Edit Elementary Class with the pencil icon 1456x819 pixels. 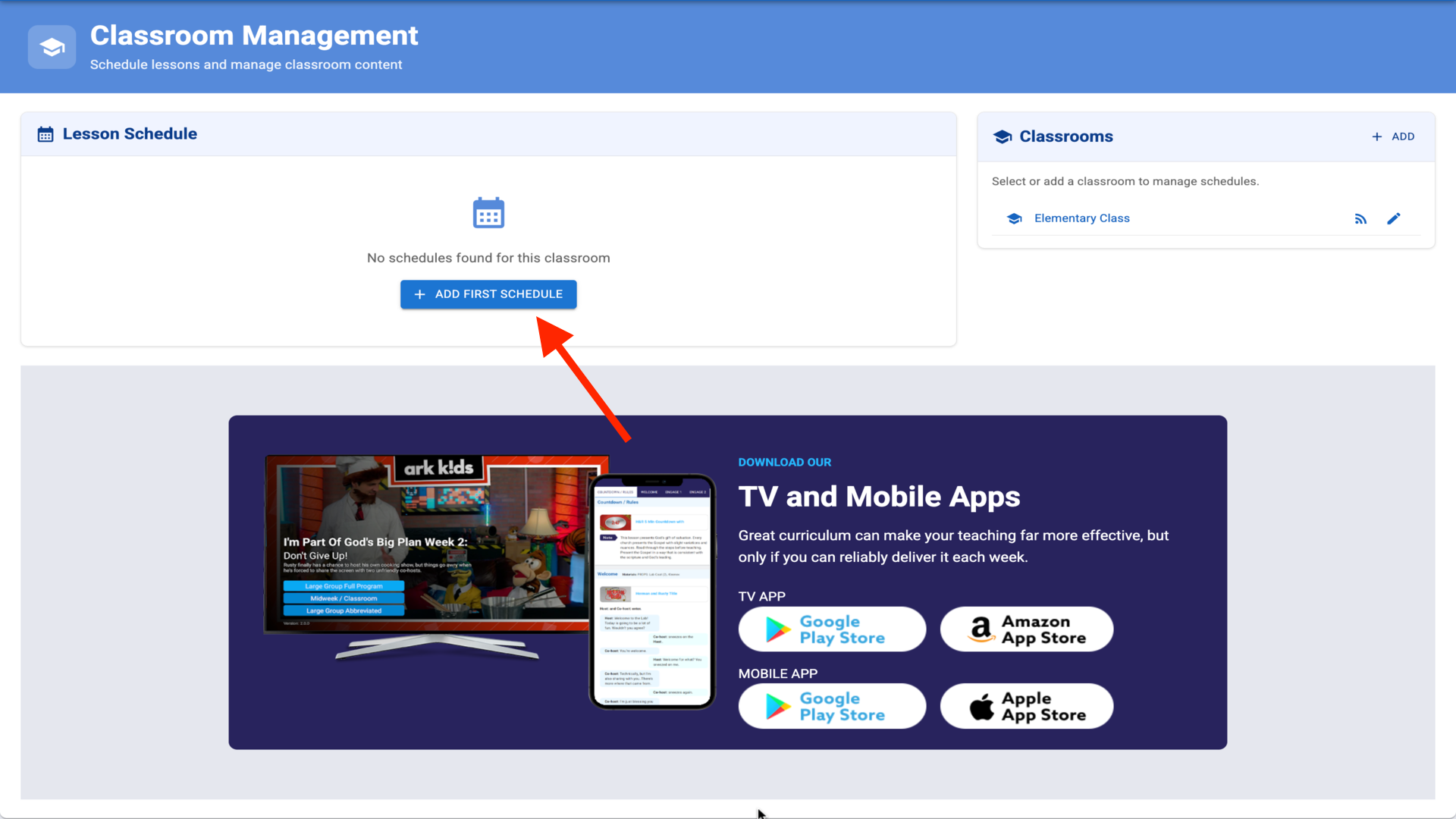click(1394, 219)
